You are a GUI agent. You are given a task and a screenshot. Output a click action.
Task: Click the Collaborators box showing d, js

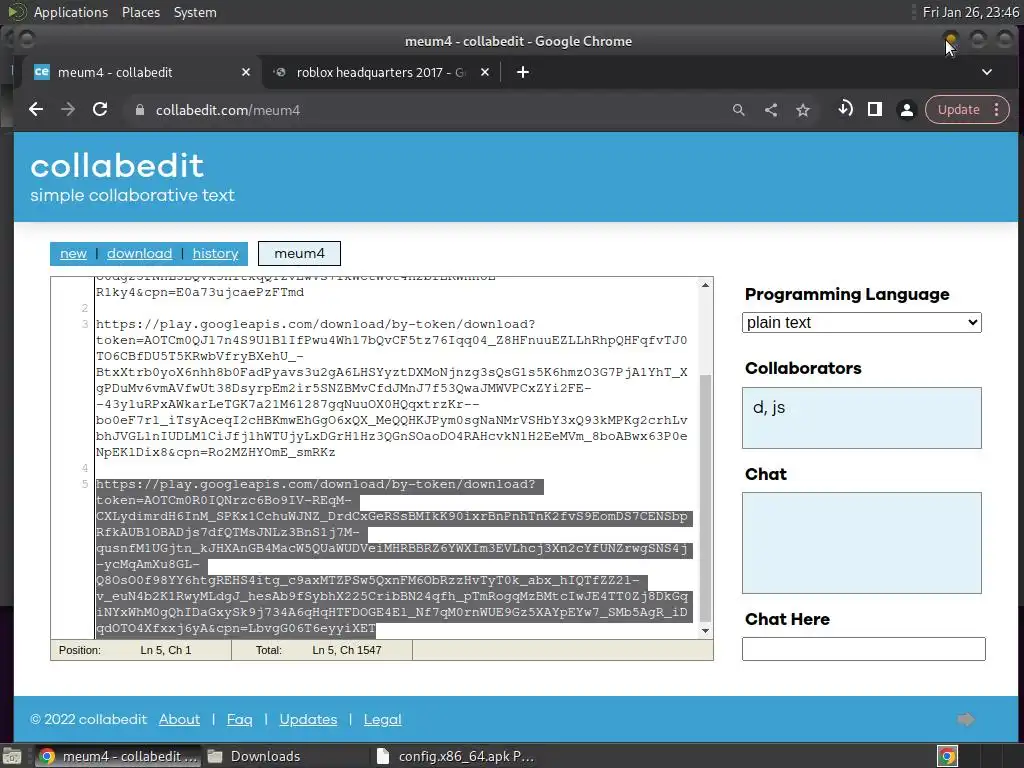861,418
